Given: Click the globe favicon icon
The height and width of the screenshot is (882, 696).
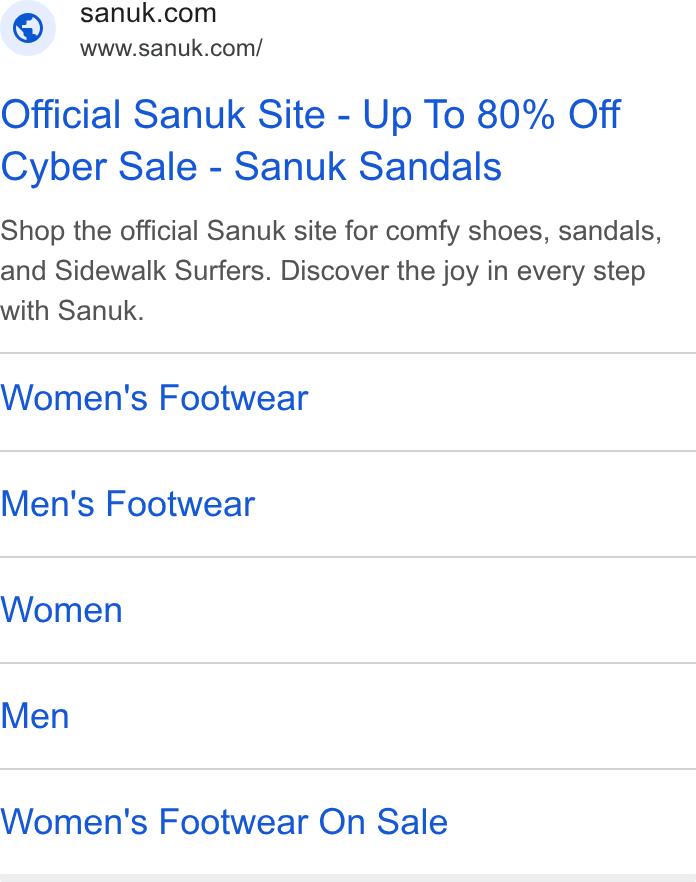Looking at the screenshot, I should click(28, 28).
